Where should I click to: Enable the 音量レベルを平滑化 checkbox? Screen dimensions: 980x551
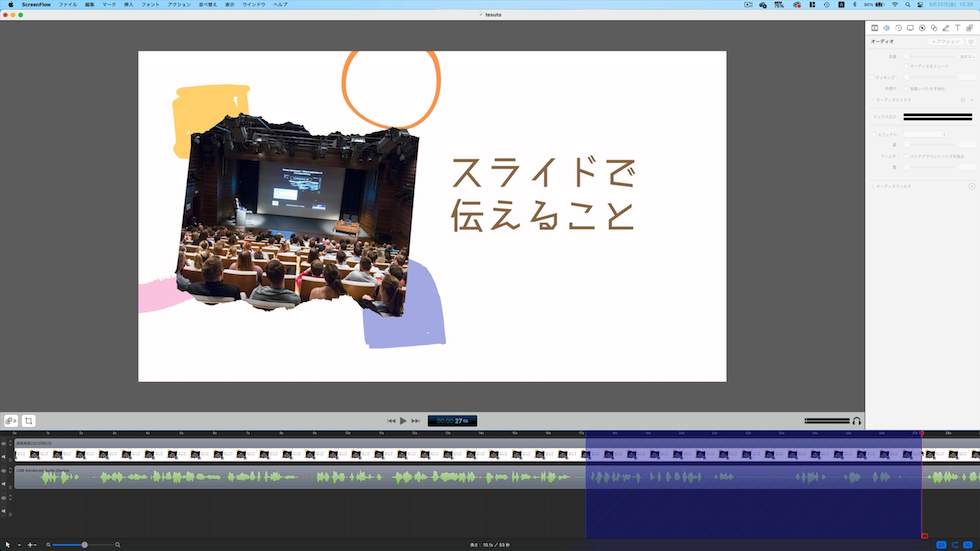(x=906, y=89)
